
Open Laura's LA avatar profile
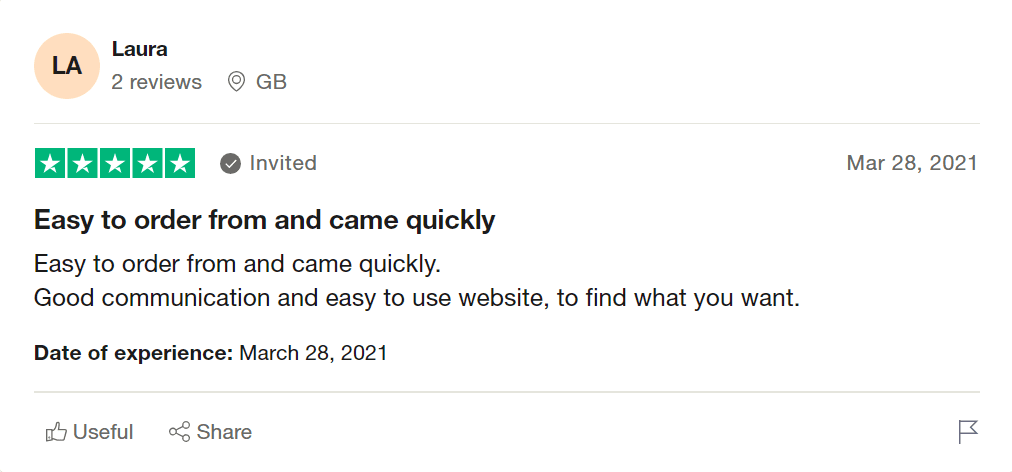(67, 66)
